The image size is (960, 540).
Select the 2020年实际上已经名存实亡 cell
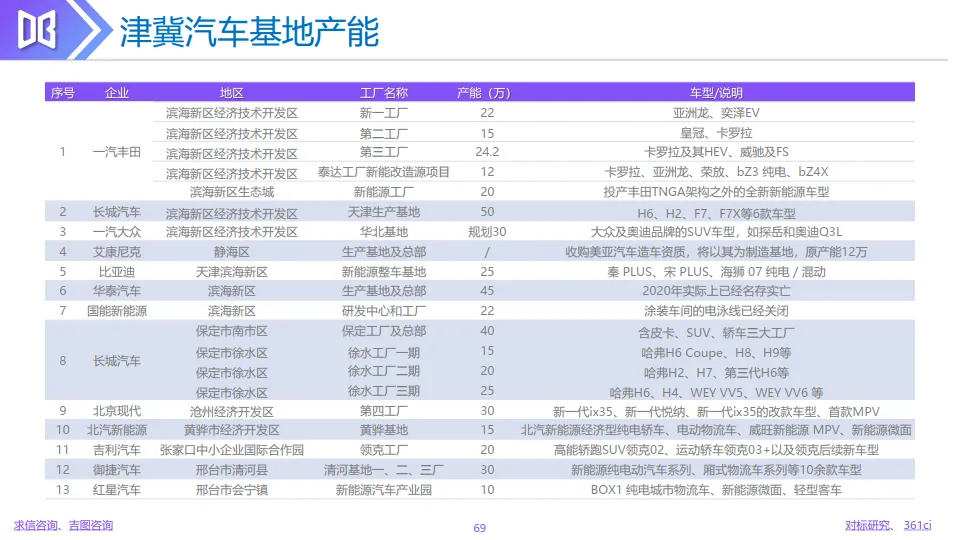tap(716, 291)
